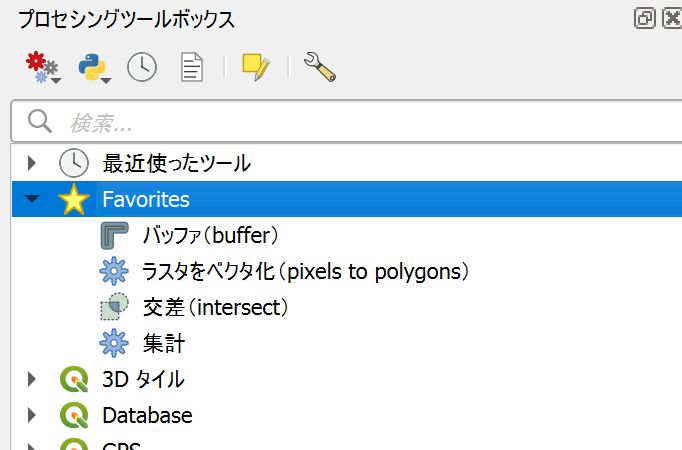Open the Models gear icon menu
The image size is (682, 450).
point(43,67)
